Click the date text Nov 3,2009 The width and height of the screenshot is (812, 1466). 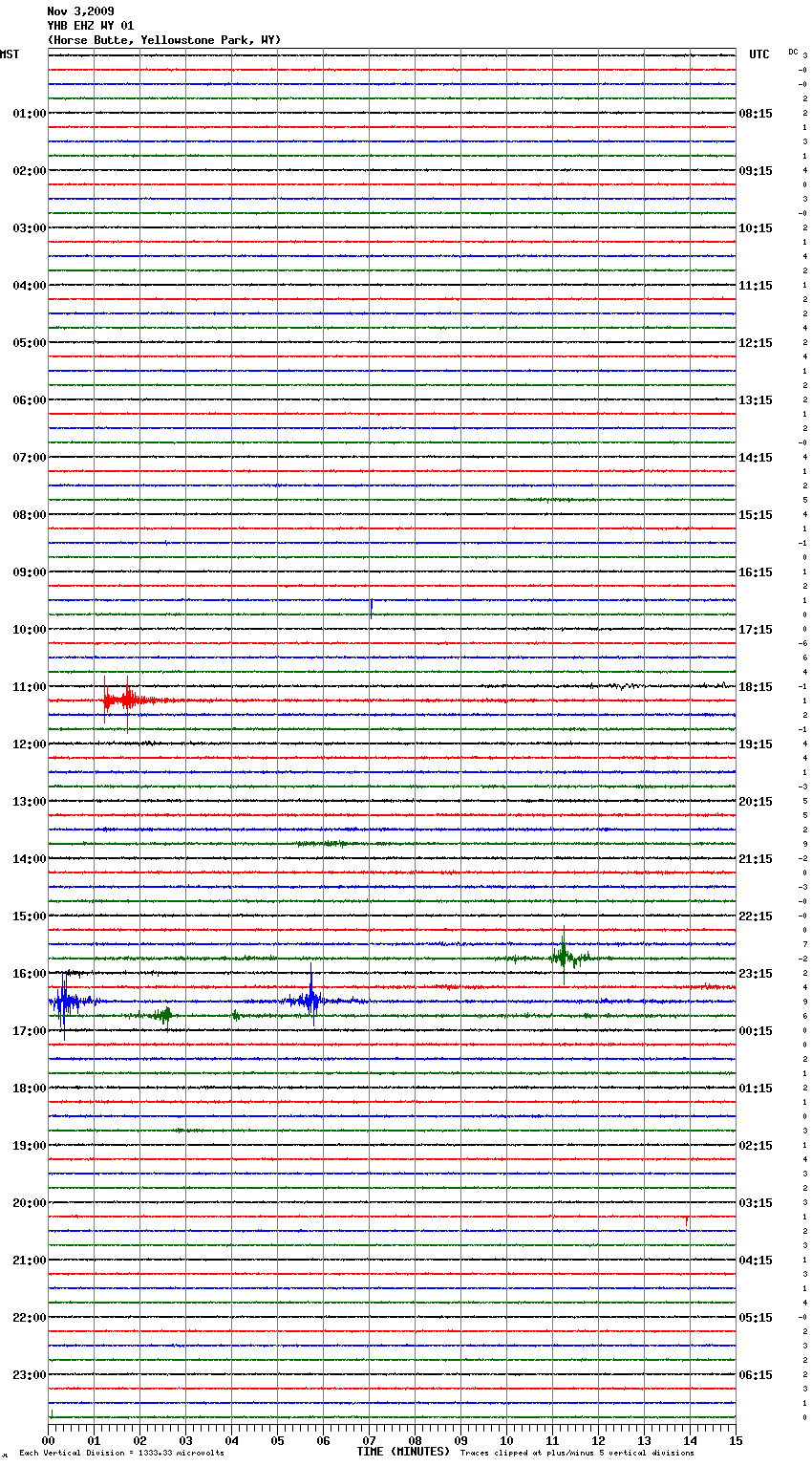pos(80,11)
